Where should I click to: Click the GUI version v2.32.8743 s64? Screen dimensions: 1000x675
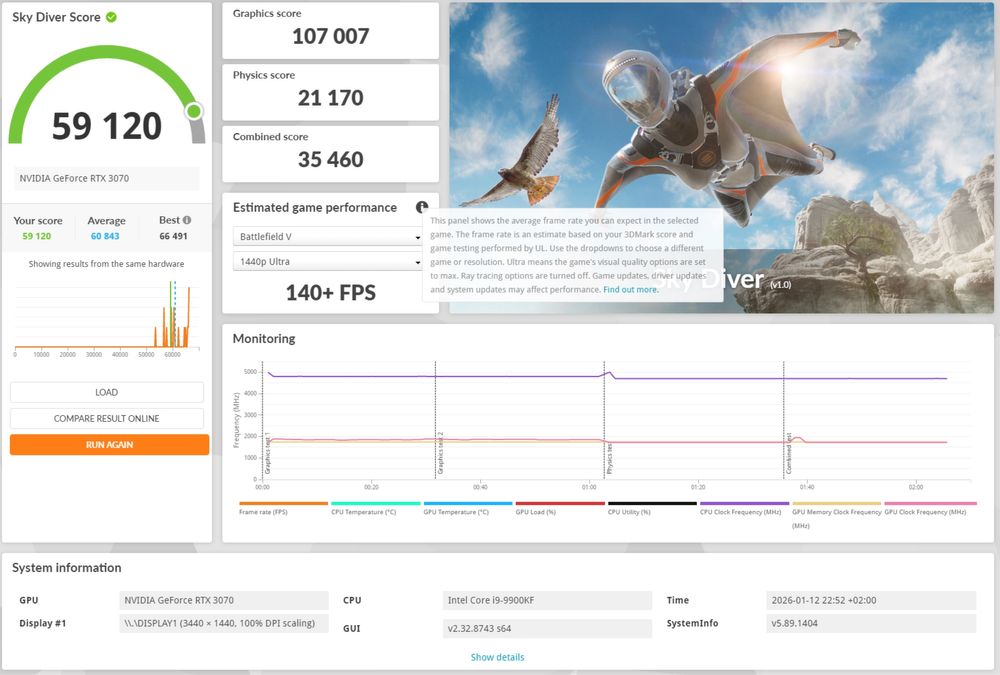(547, 628)
